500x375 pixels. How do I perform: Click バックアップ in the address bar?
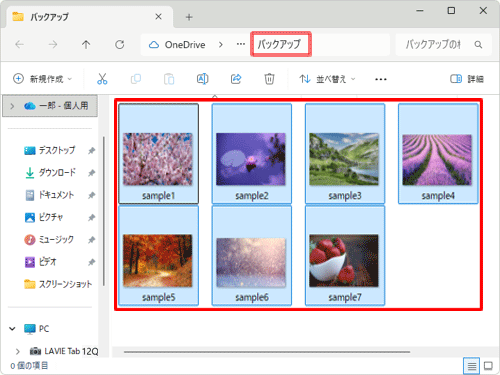point(279,44)
